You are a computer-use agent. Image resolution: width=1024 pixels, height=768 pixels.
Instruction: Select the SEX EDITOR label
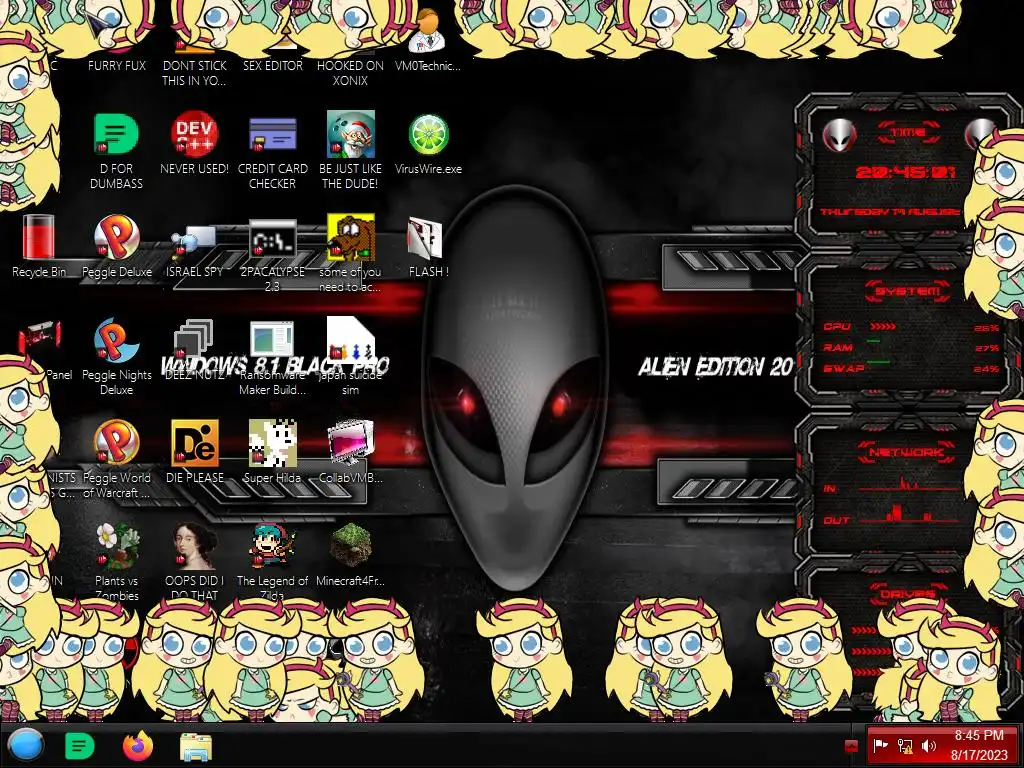click(272, 65)
